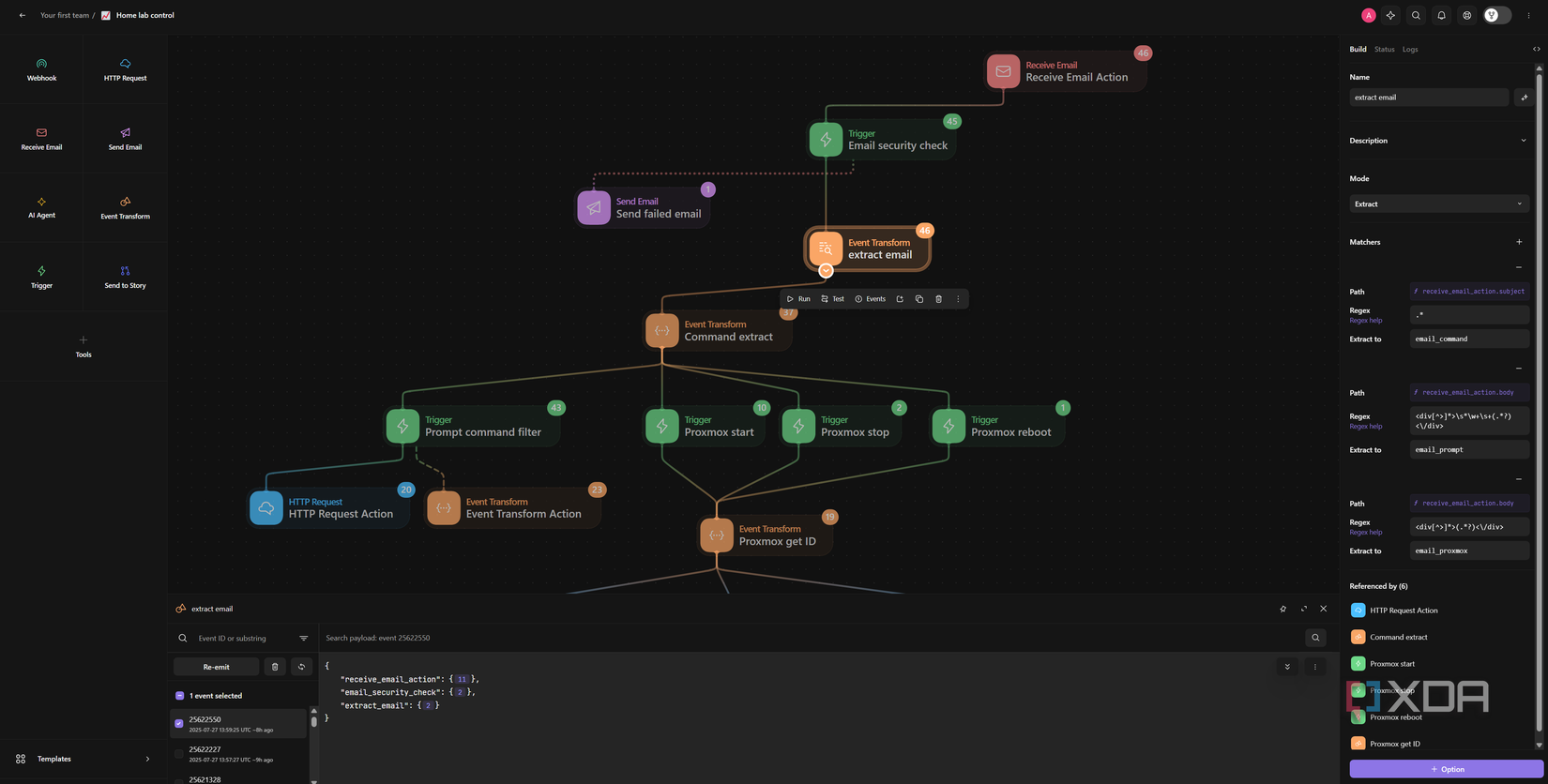
Task: Select the Webhook action icon
Action: click(41, 64)
